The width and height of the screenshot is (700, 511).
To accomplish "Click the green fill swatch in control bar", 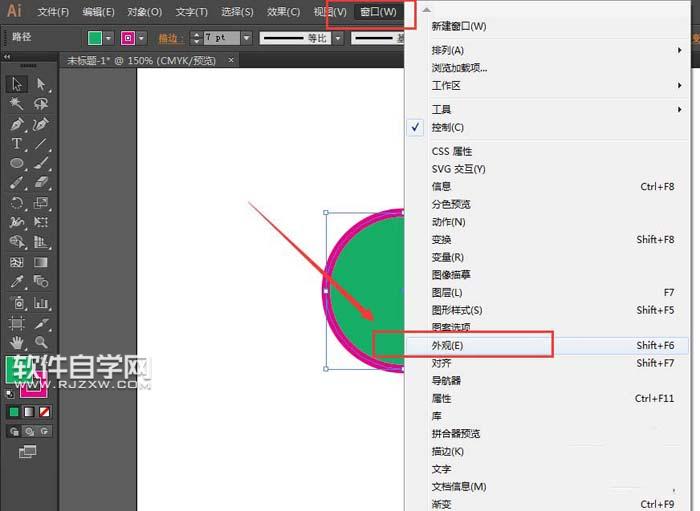I will [95, 38].
